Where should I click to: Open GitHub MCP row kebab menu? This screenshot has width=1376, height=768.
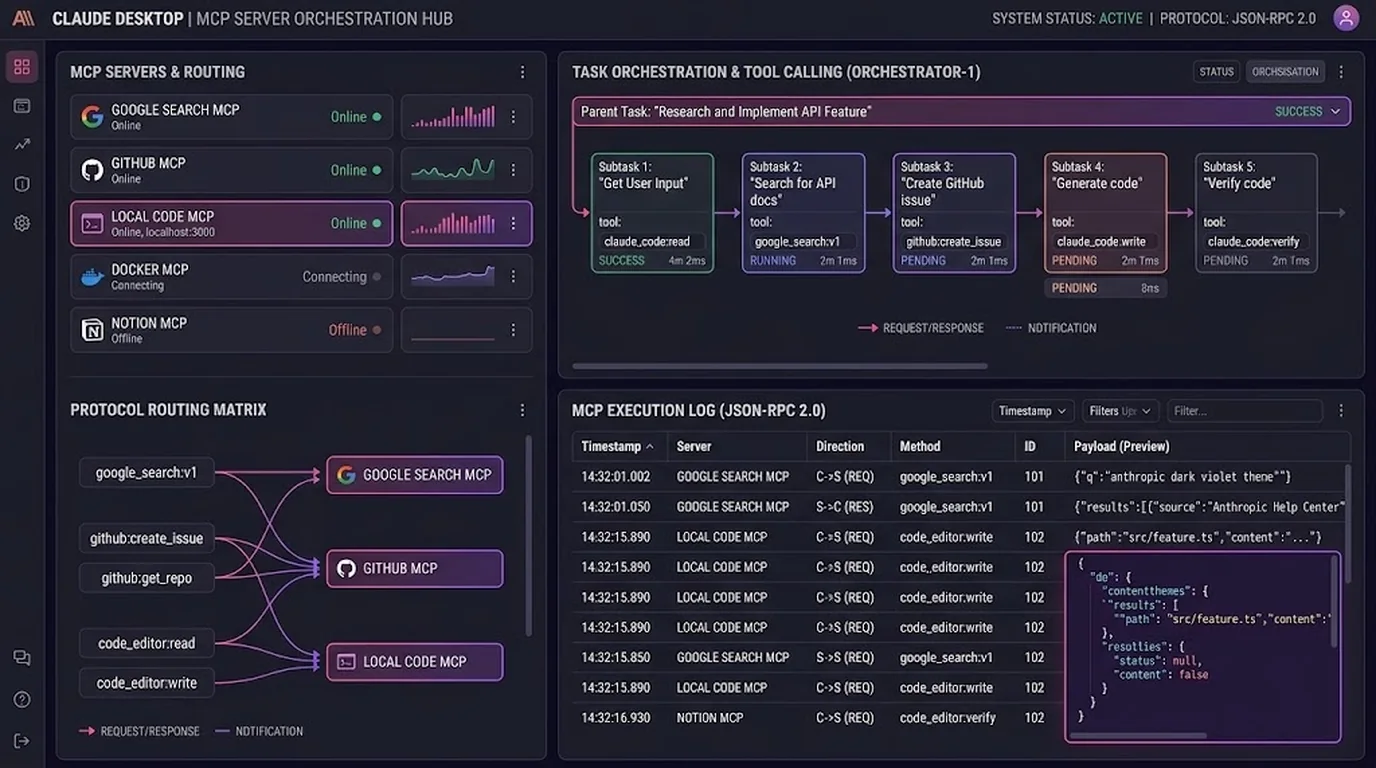click(513, 170)
